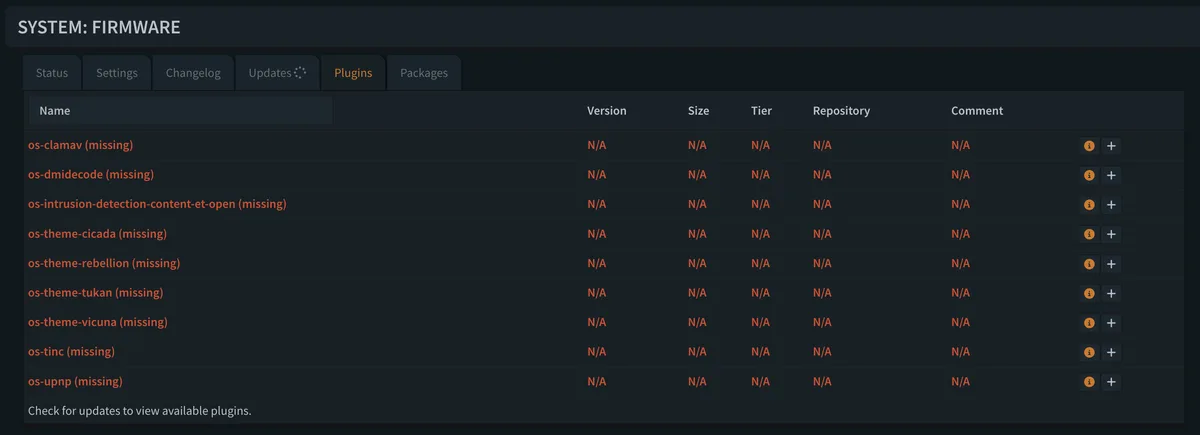Click Comment N/A for os-upnp

pyautogui.click(x=961, y=381)
